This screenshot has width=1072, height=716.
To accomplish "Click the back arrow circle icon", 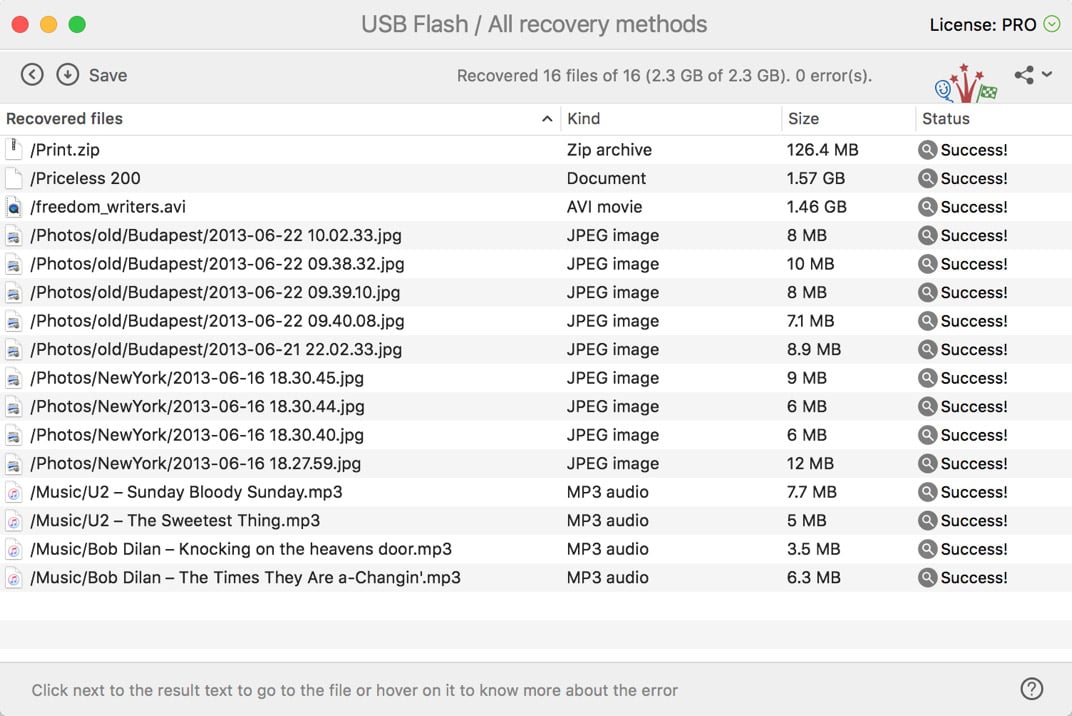I will [32, 74].
